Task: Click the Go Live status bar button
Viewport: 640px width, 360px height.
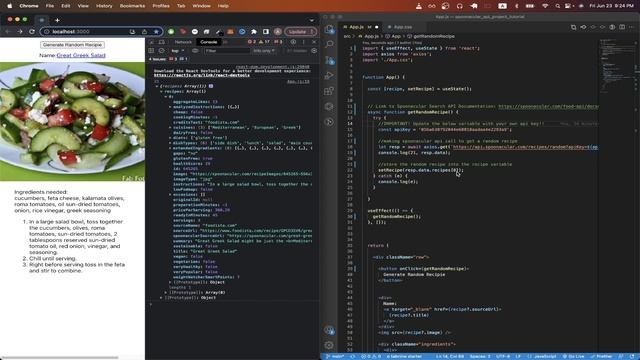Action: (573, 356)
